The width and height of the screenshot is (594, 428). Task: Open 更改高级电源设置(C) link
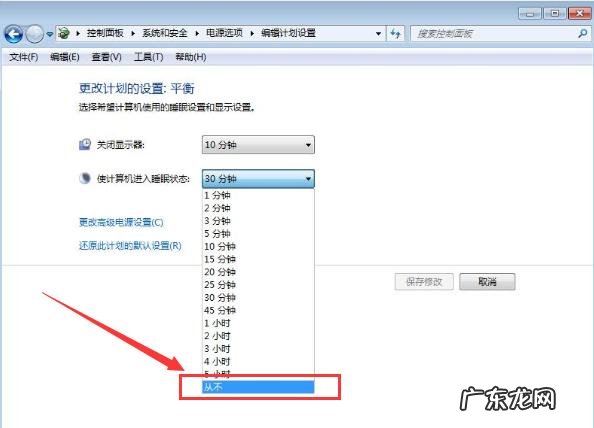[121, 222]
